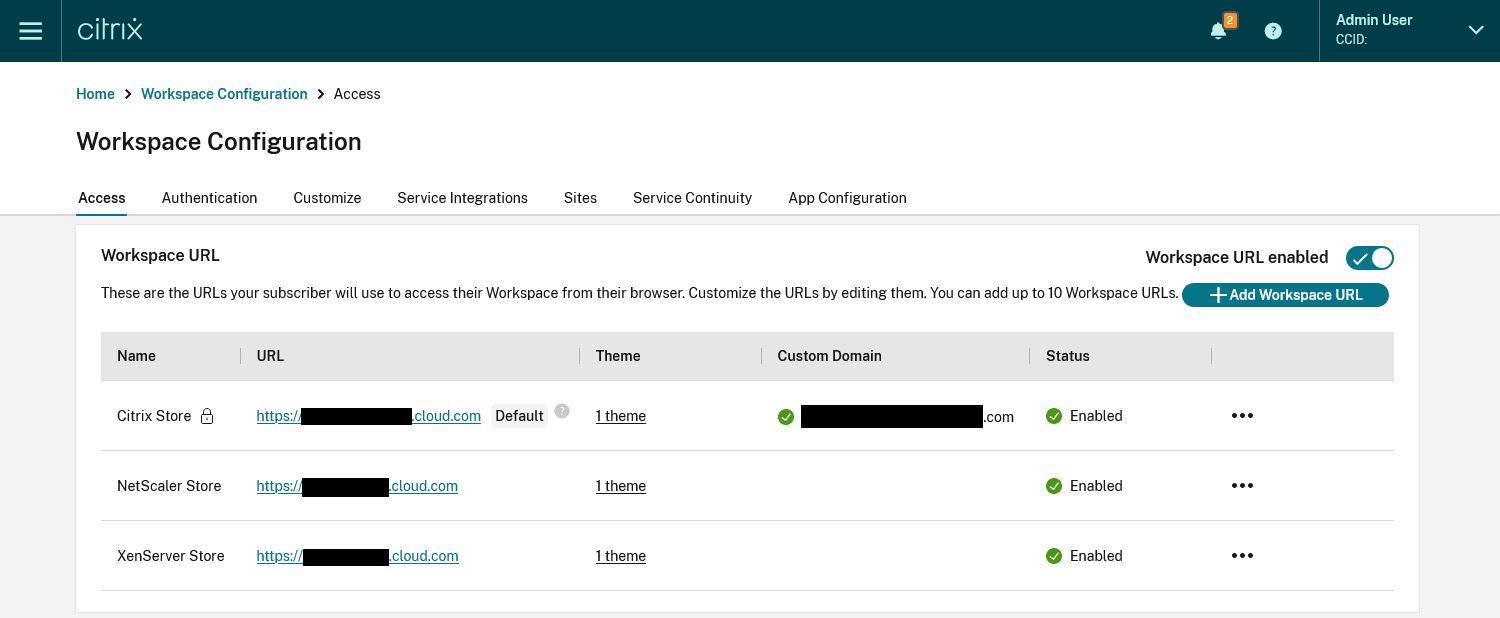Click the Workspace Configuration breadcrumb link
Viewport: 1500px width, 618px height.
pos(224,94)
